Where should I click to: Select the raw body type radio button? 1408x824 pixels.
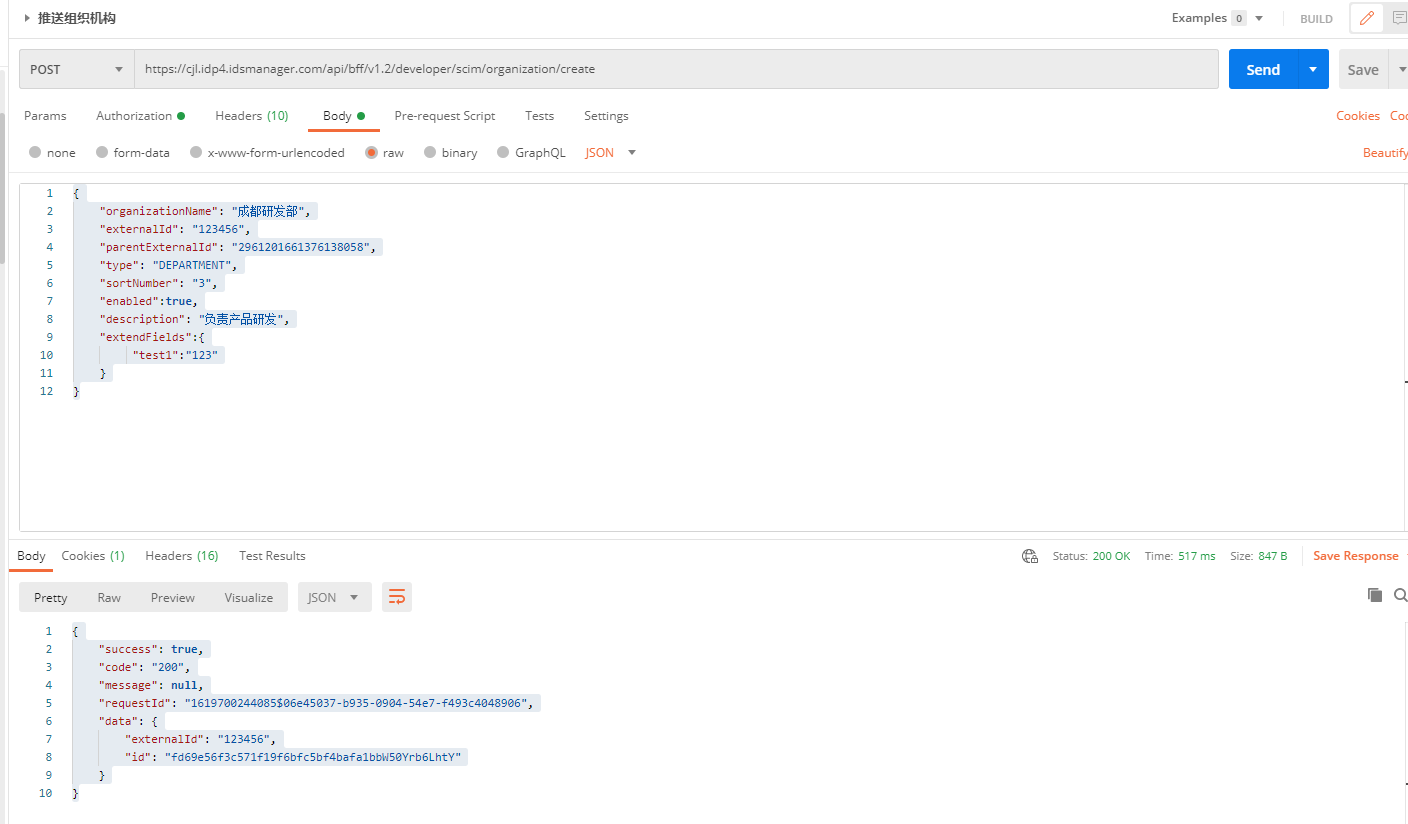(x=371, y=153)
